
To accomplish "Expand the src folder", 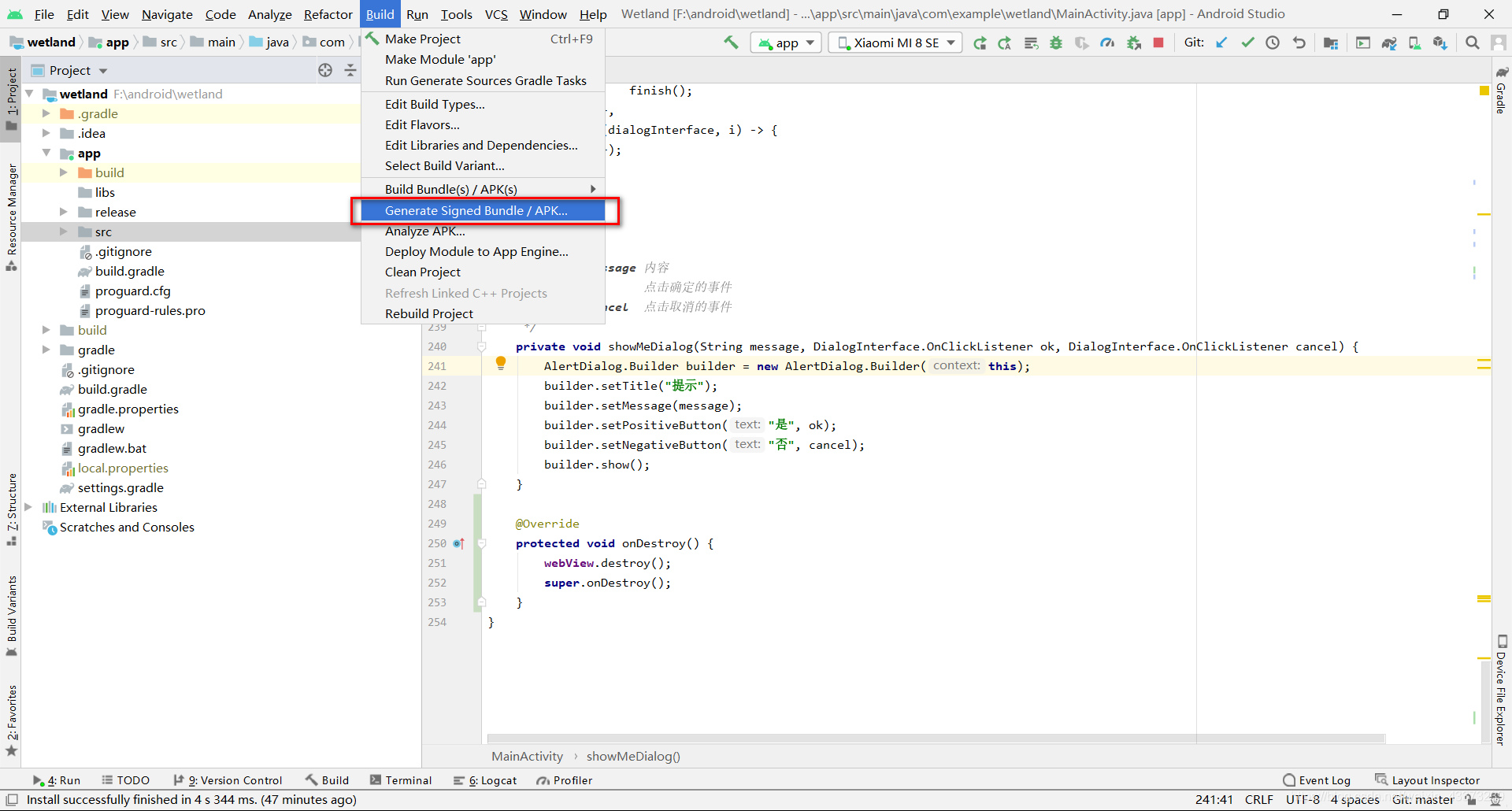I will pyautogui.click(x=64, y=231).
